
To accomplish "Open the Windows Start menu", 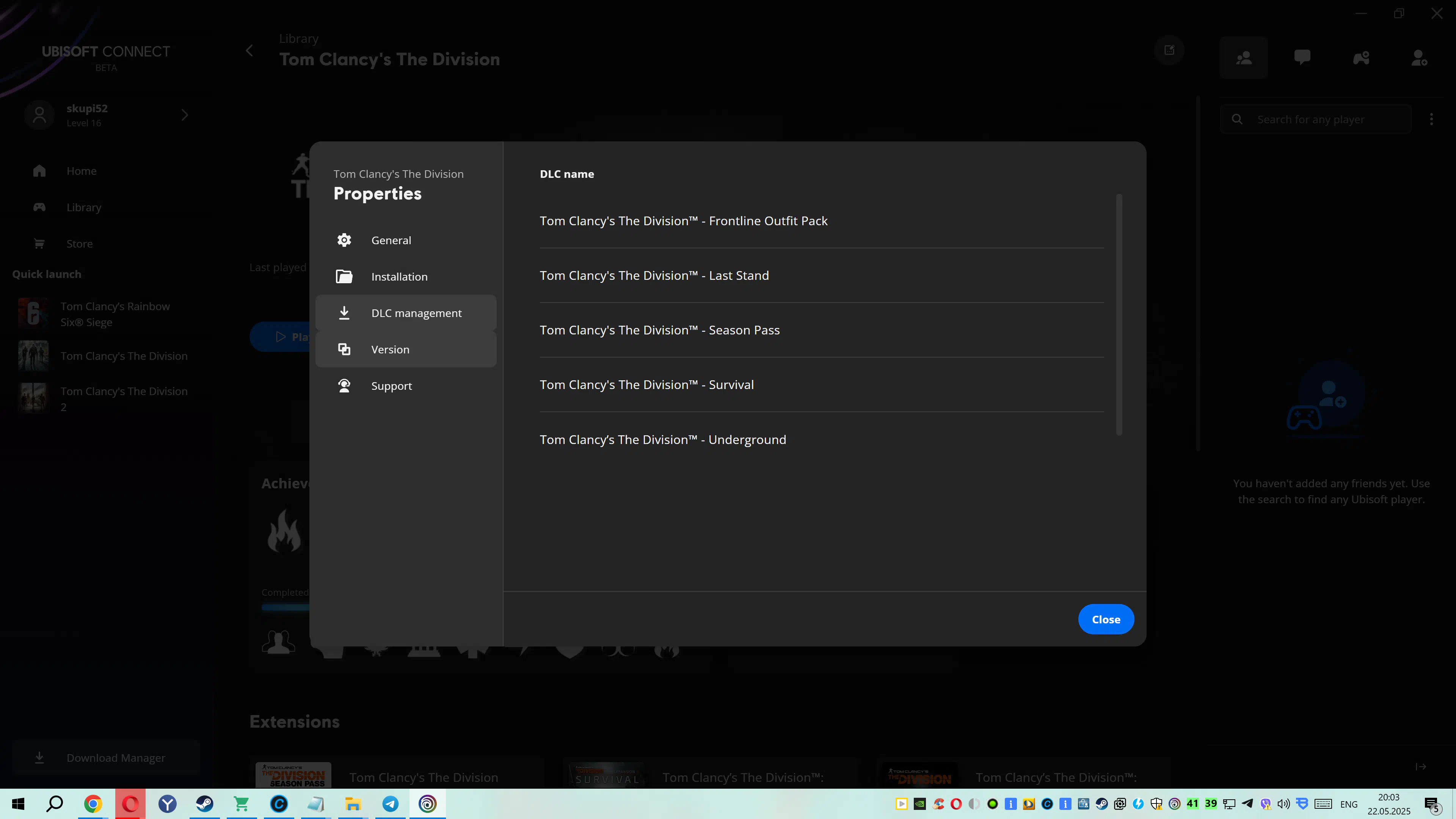I will click(18, 804).
